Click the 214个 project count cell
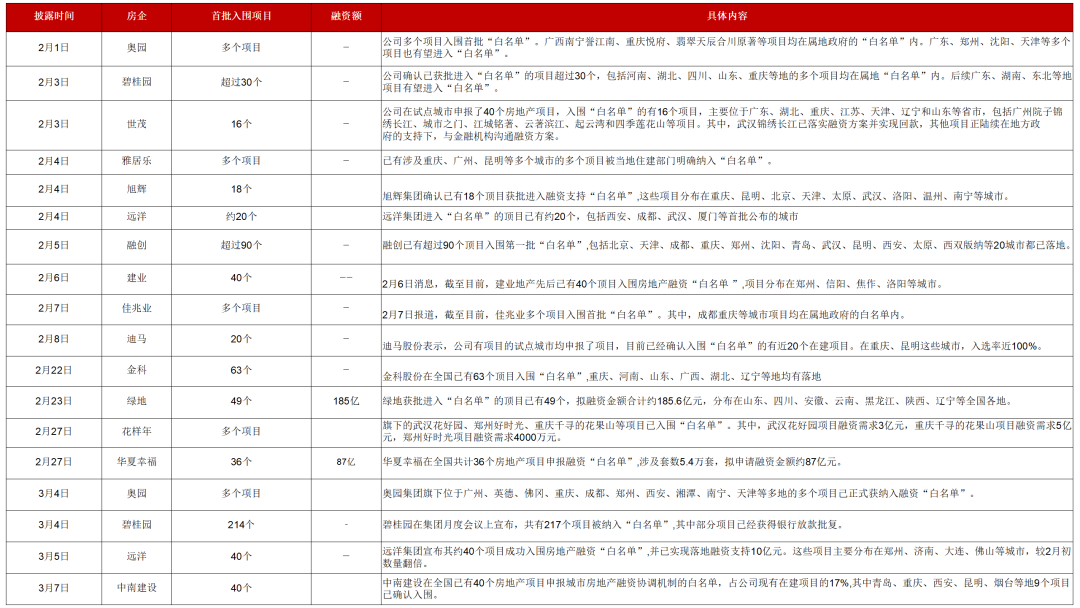This screenshot has width=1080, height=608. (241, 525)
